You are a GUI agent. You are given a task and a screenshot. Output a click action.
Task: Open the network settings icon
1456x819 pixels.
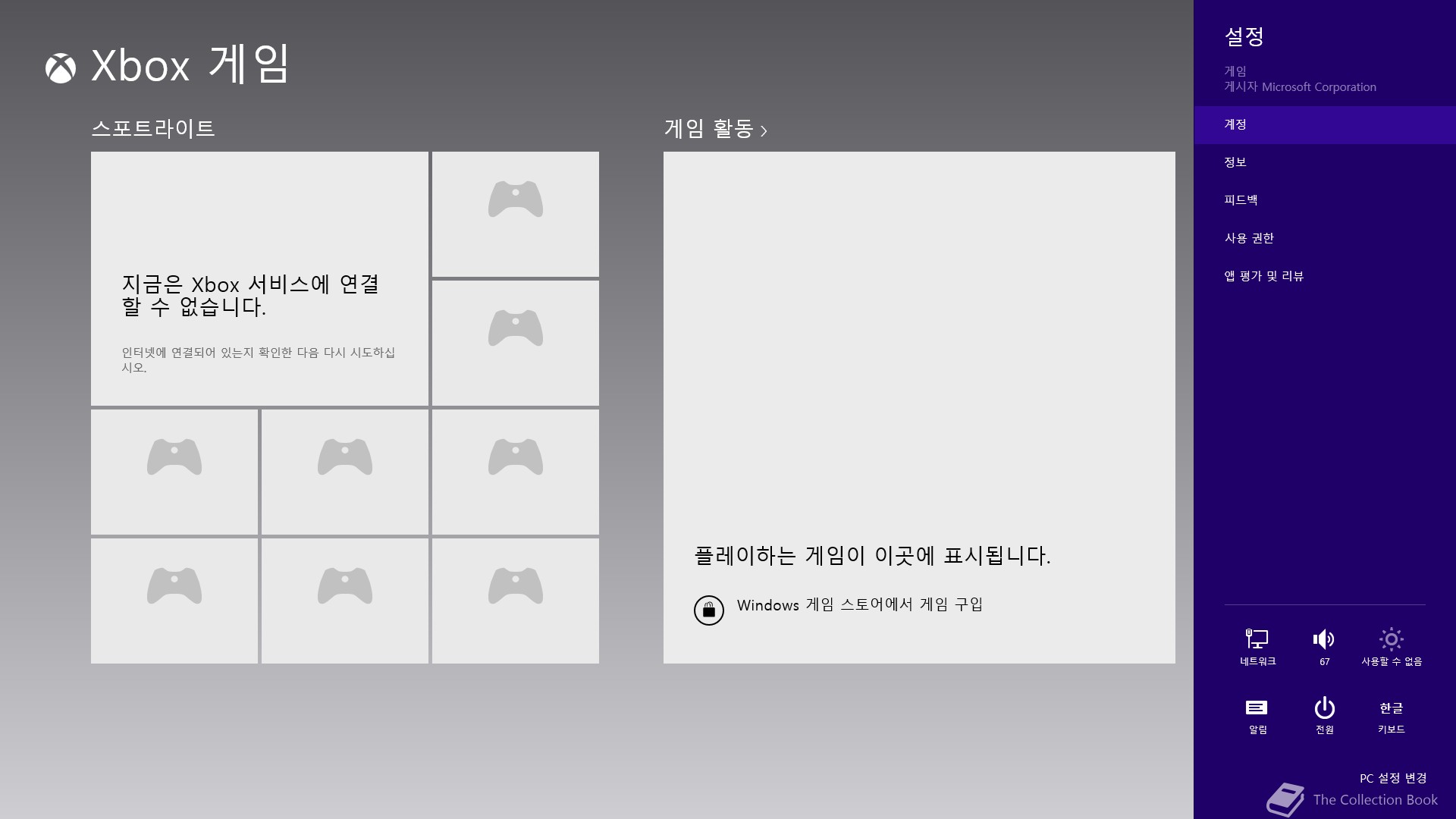[1257, 646]
